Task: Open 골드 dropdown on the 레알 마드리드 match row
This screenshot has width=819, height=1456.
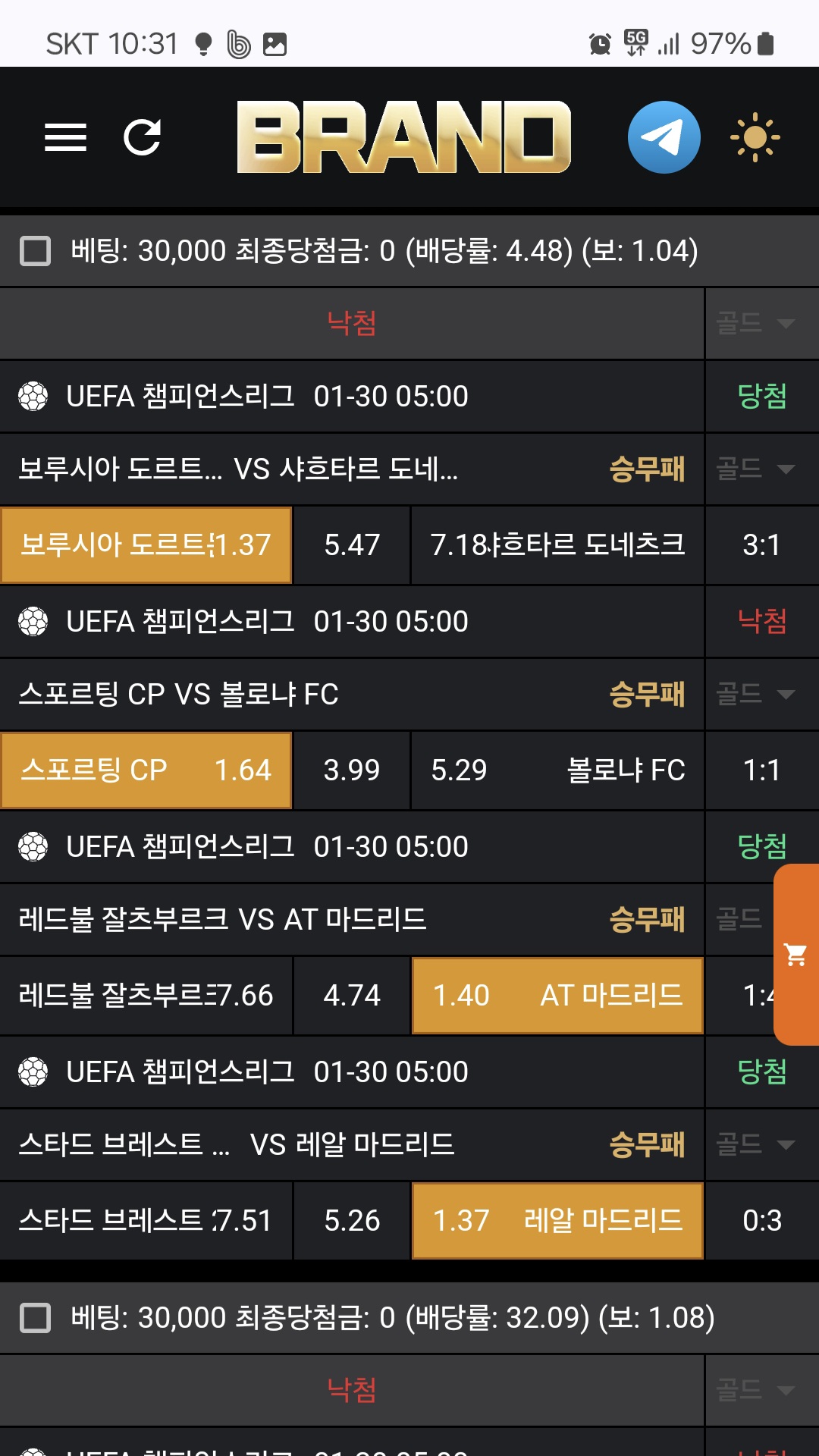Action: point(756,1144)
